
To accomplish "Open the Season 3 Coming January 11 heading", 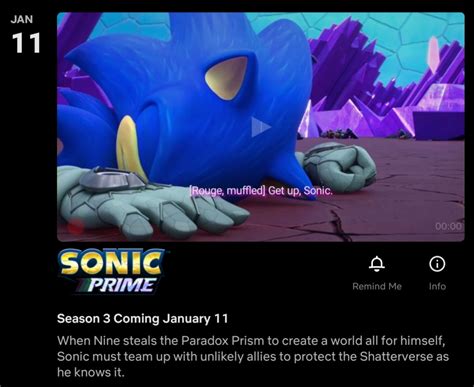I will coord(143,319).
